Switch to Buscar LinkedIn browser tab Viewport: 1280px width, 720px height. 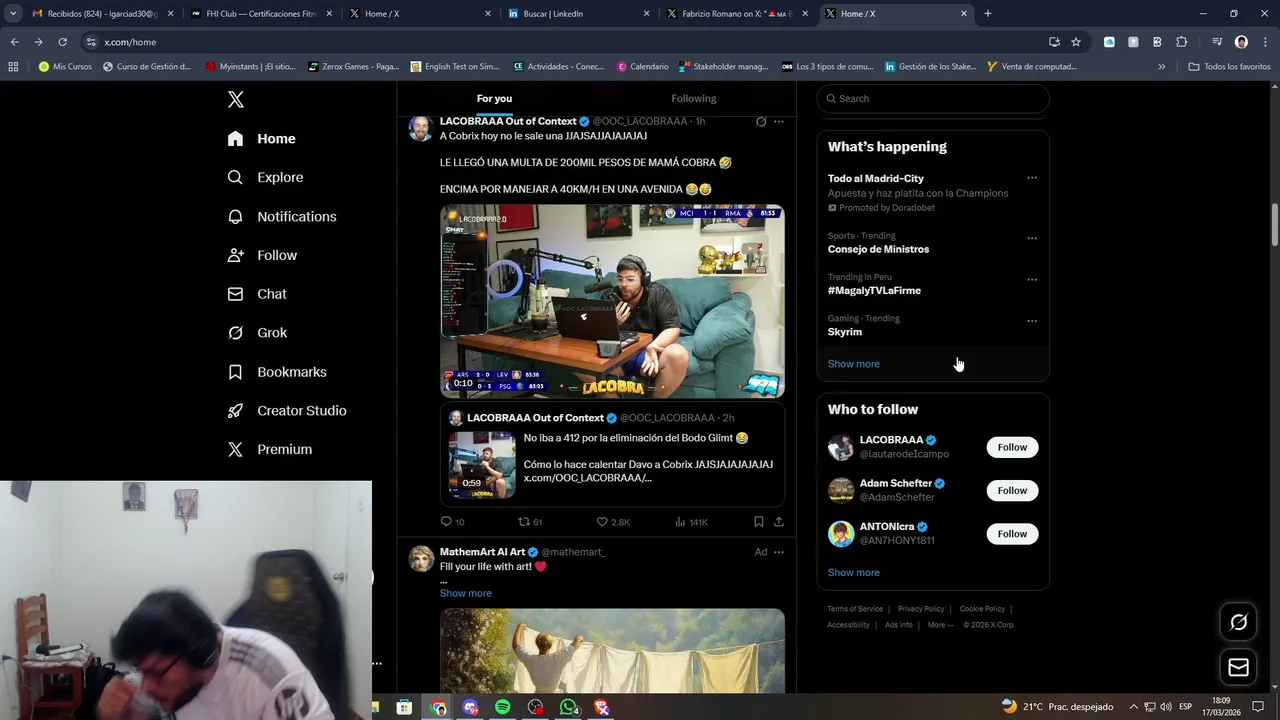578,14
